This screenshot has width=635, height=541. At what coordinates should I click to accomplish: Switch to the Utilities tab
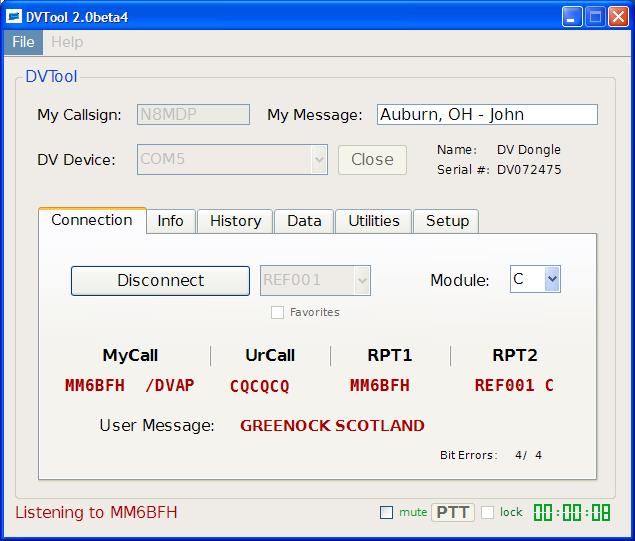[x=374, y=222]
